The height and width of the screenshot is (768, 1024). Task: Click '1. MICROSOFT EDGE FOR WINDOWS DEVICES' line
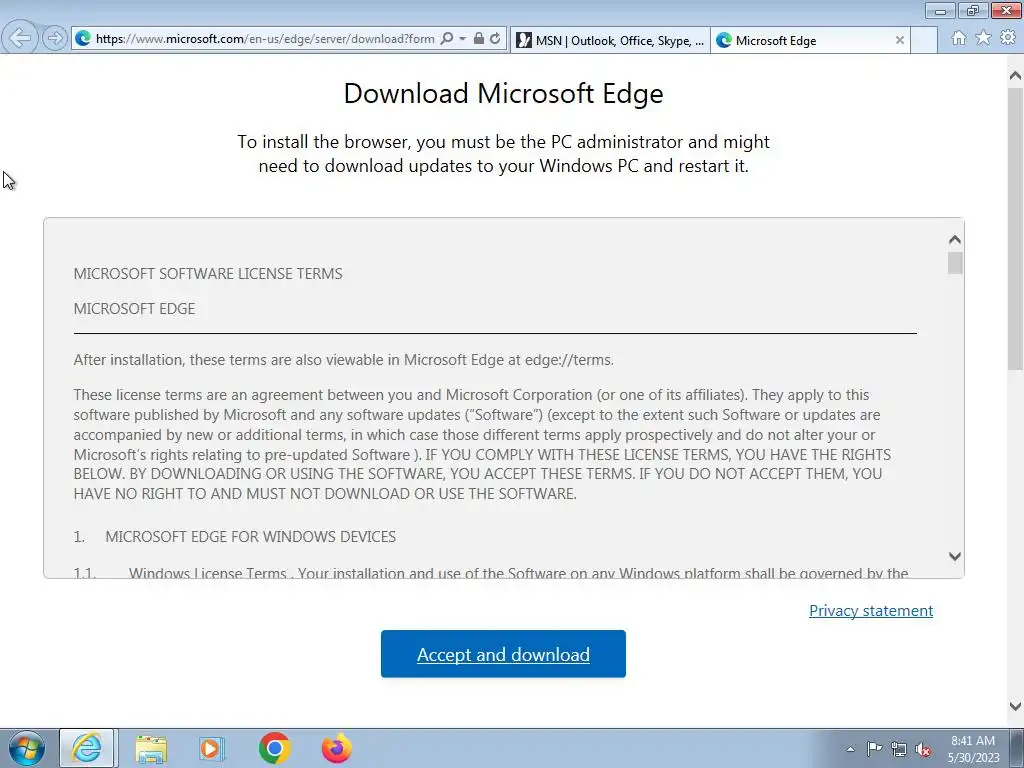(234, 537)
